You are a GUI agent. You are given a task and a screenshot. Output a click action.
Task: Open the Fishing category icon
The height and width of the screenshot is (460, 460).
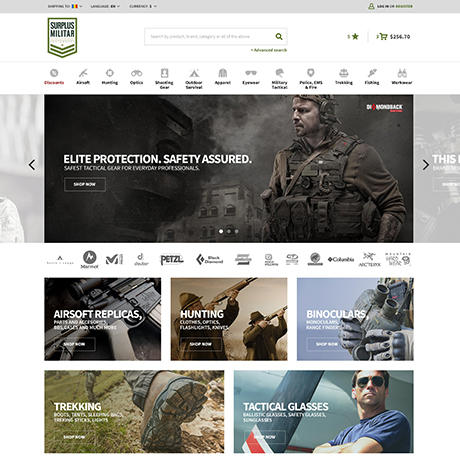tap(372, 73)
